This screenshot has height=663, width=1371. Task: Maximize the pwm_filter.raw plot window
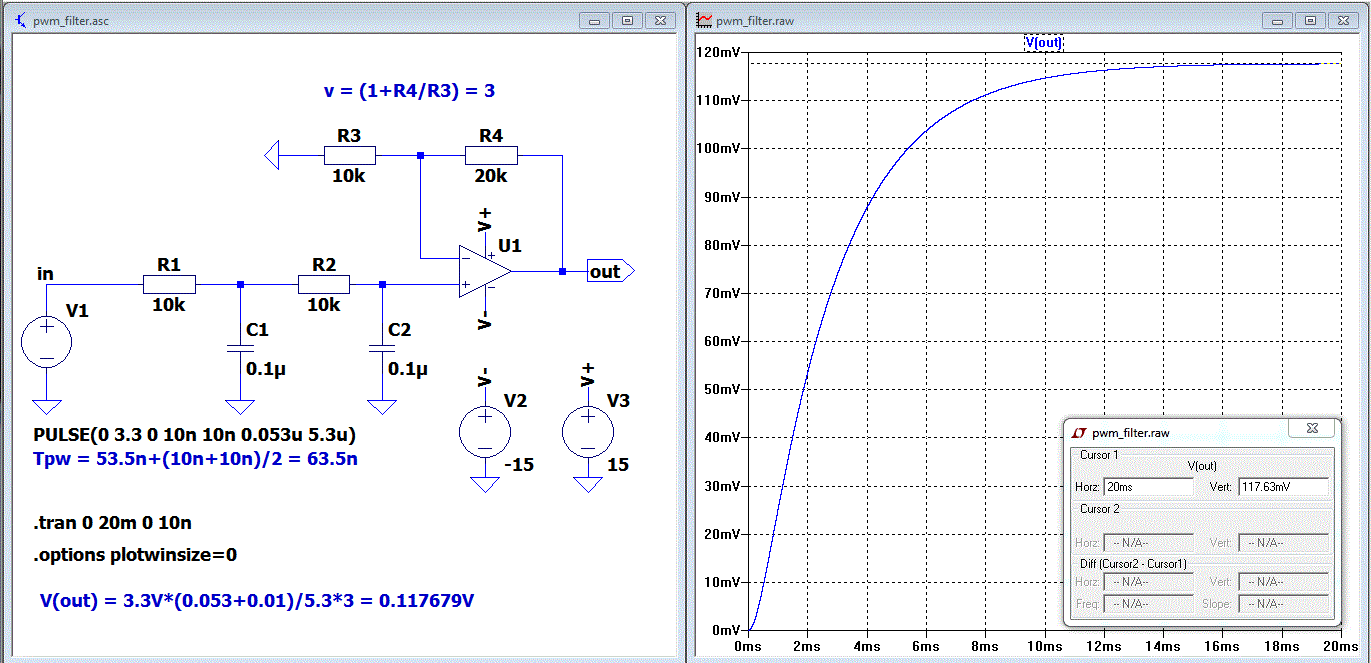tap(1310, 20)
